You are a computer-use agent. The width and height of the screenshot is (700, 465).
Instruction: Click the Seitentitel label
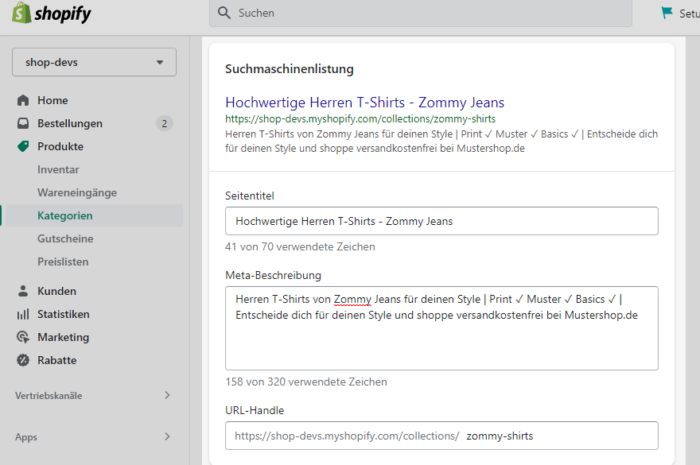tap(250, 196)
